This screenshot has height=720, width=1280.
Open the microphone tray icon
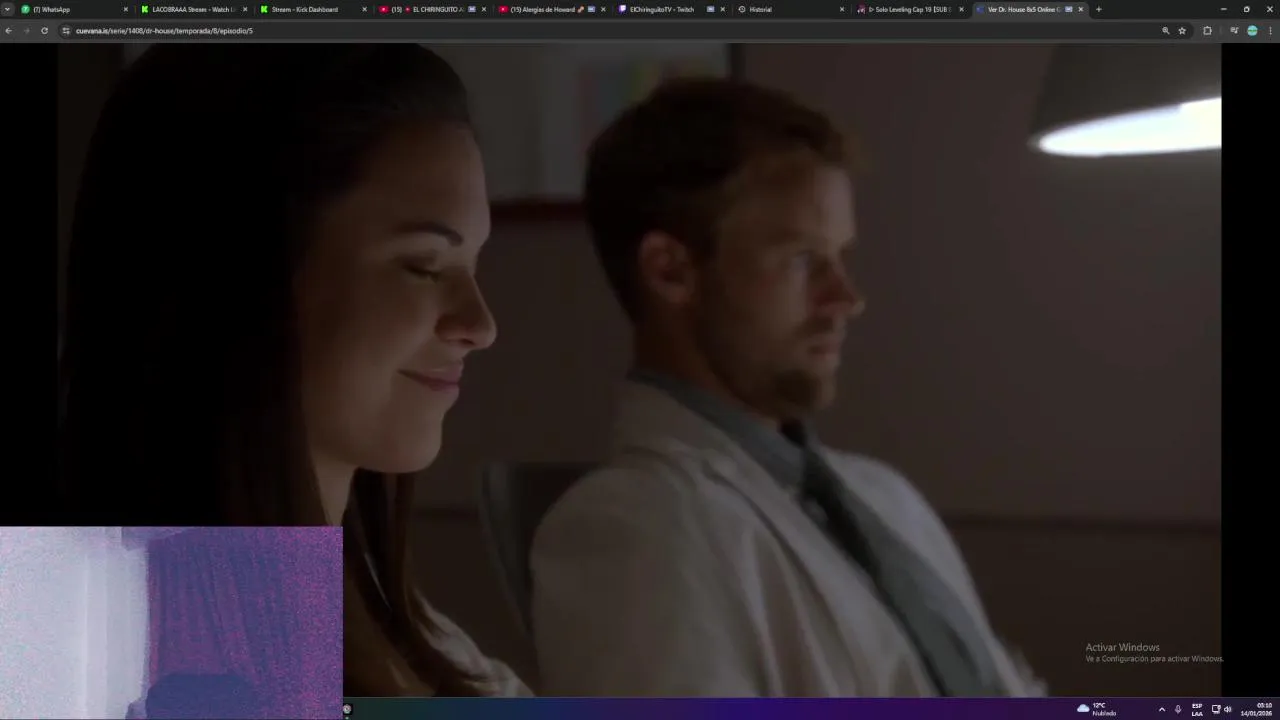click(1178, 709)
